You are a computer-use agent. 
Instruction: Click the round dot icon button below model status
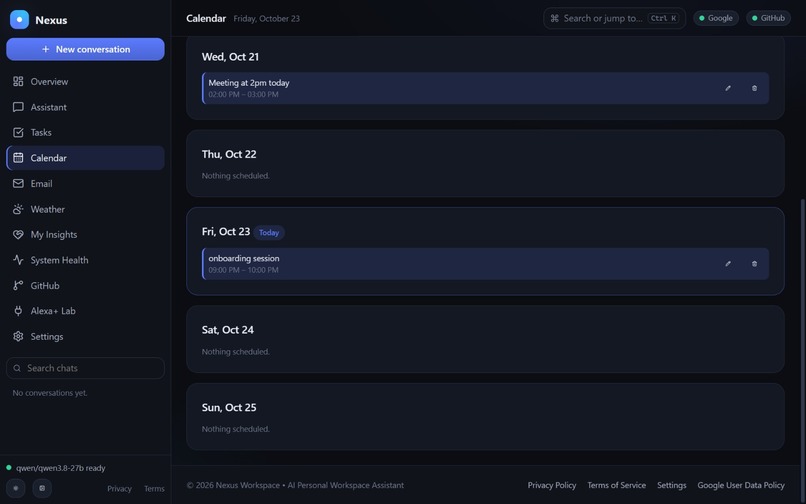point(16,488)
